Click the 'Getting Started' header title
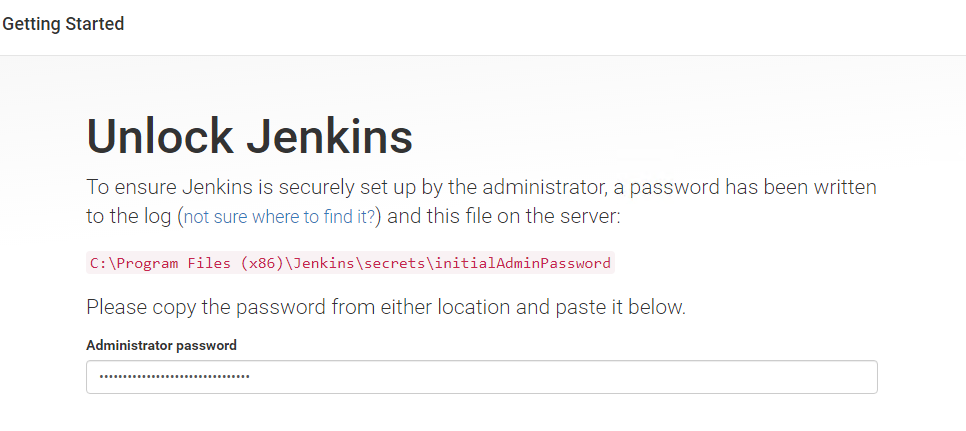 coord(63,24)
